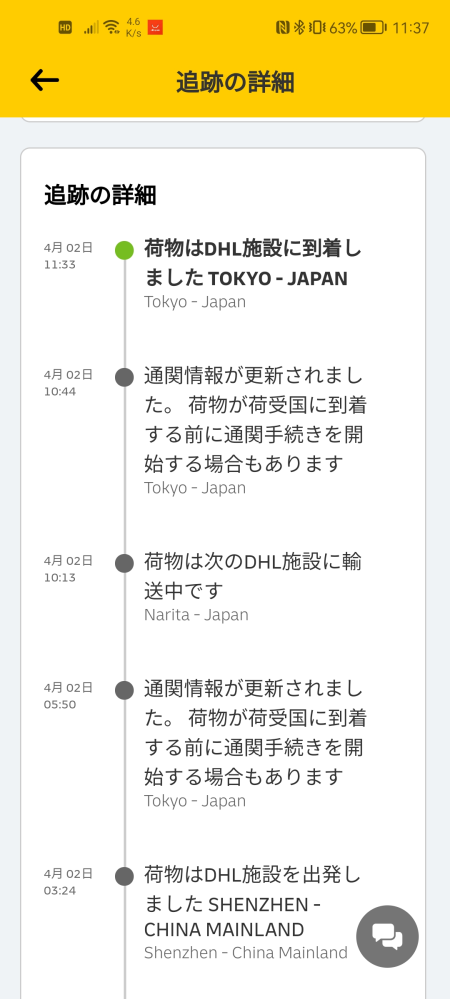The image size is (450, 999).
Task: Tap the Wi-Fi status icon
Action: pyautogui.click(x=112, y=27)
